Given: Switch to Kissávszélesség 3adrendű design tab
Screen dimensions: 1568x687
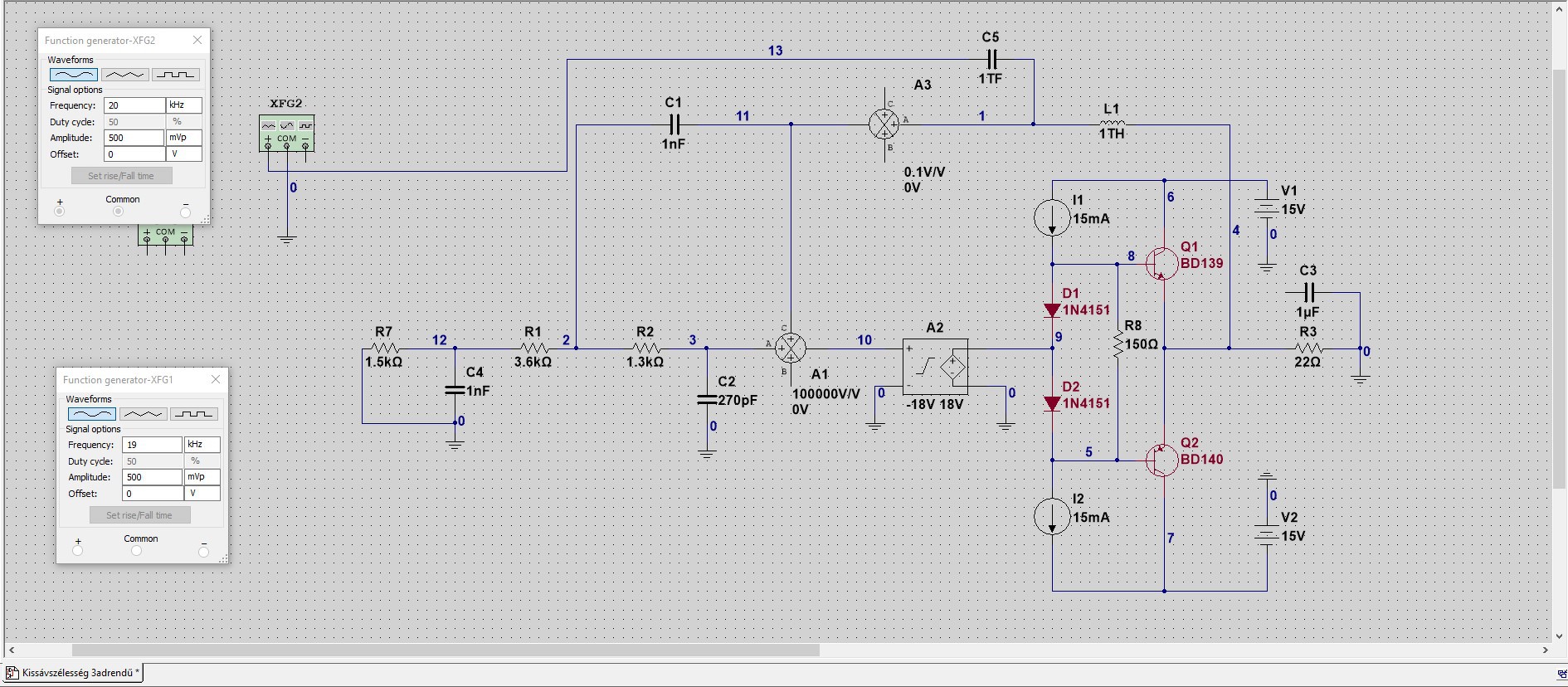Looking at the screenshot, I should 75,673.
